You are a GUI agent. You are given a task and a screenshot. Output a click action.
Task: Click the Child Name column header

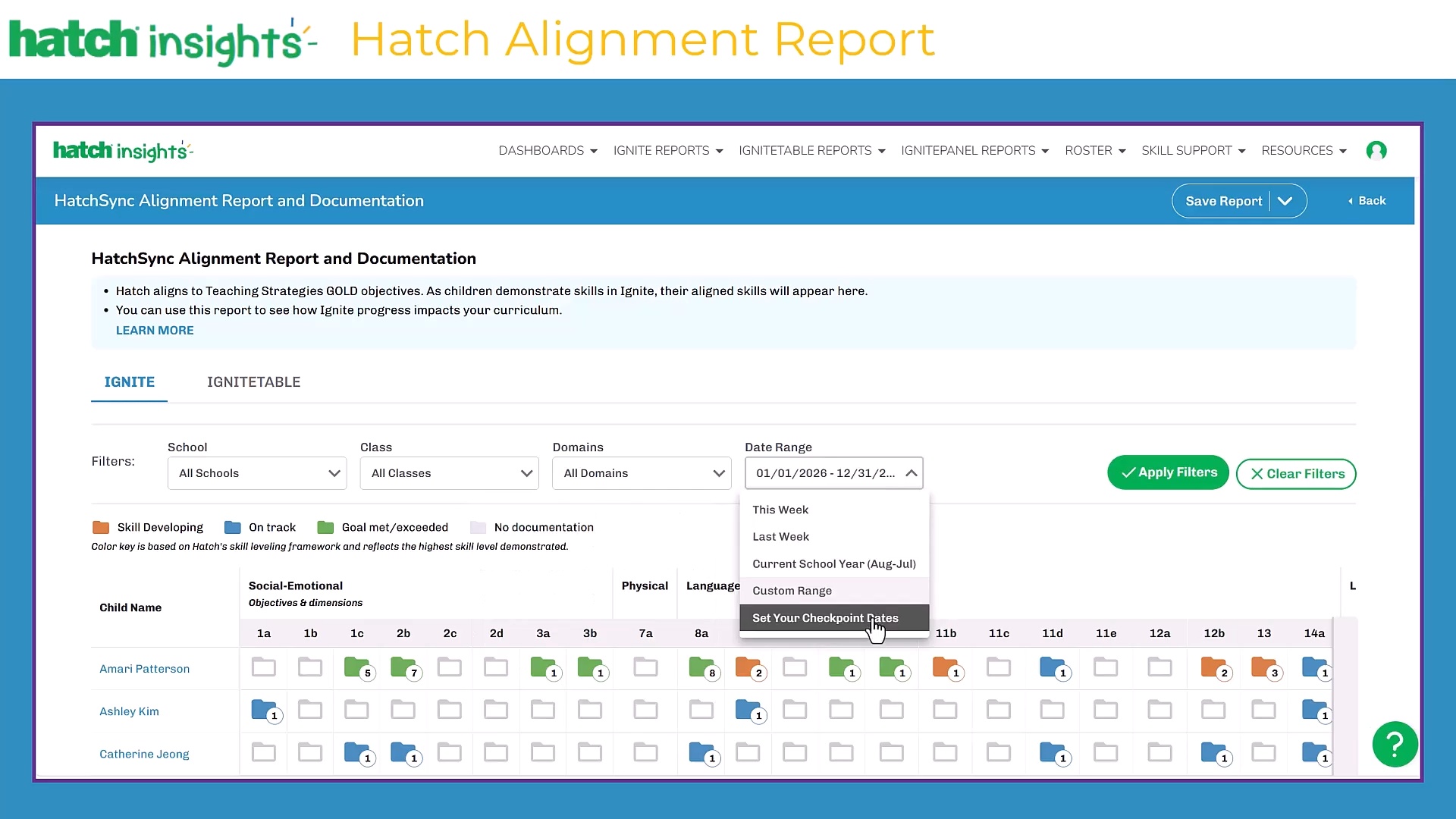[130, 607]
